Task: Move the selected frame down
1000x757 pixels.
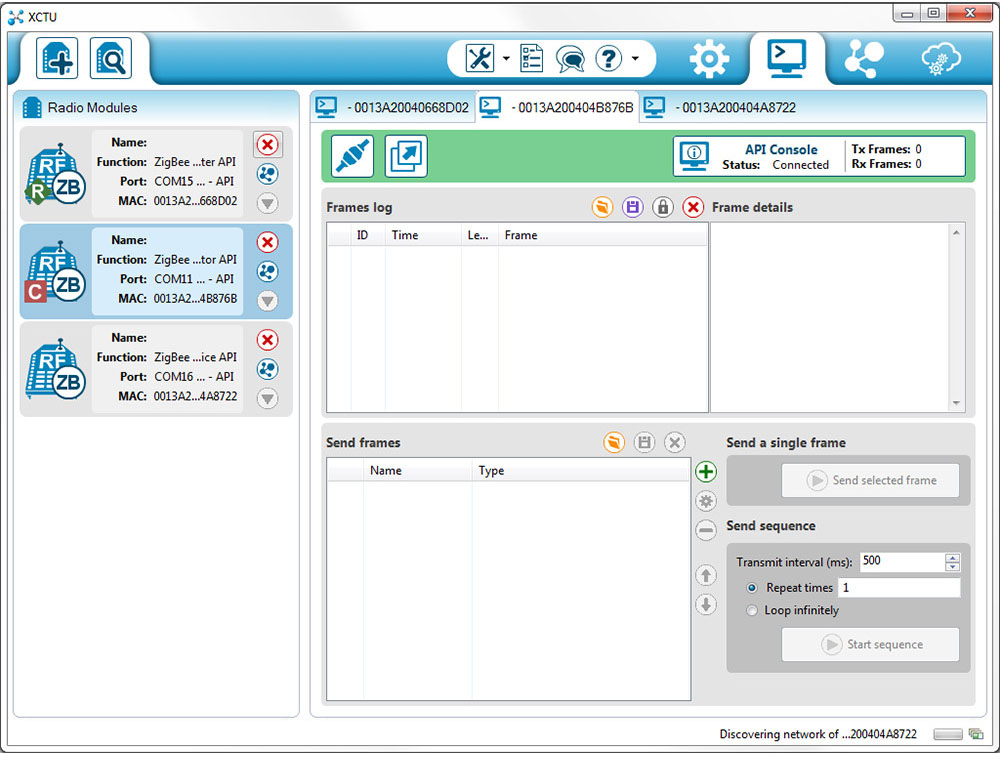Action: [x=705, y=605]
